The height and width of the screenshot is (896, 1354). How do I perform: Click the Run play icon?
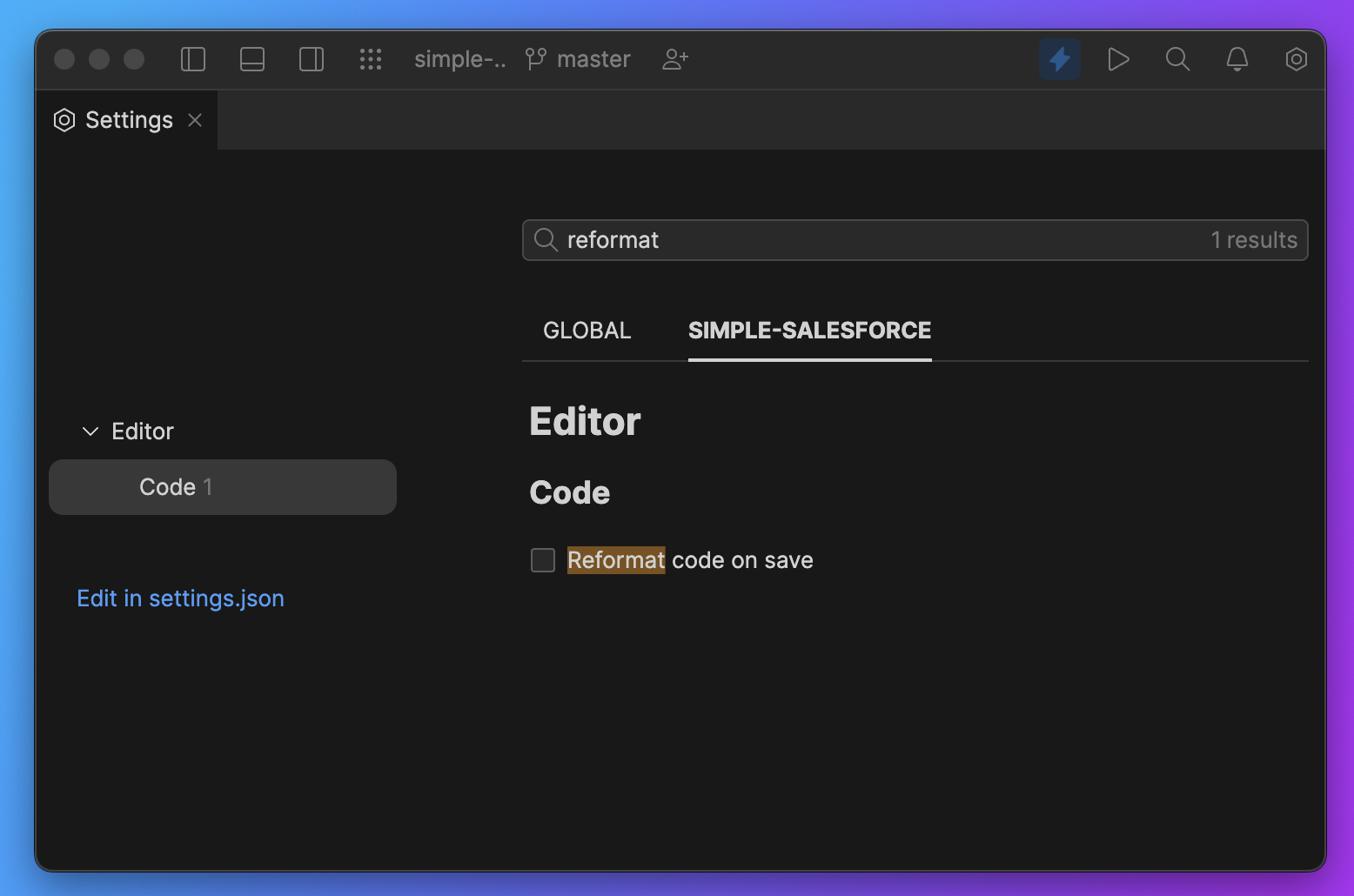coord(1119,59)
